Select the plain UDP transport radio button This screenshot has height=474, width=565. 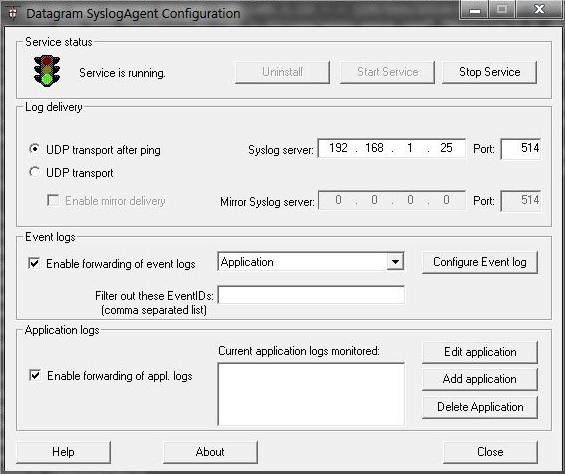coord(35,172)
